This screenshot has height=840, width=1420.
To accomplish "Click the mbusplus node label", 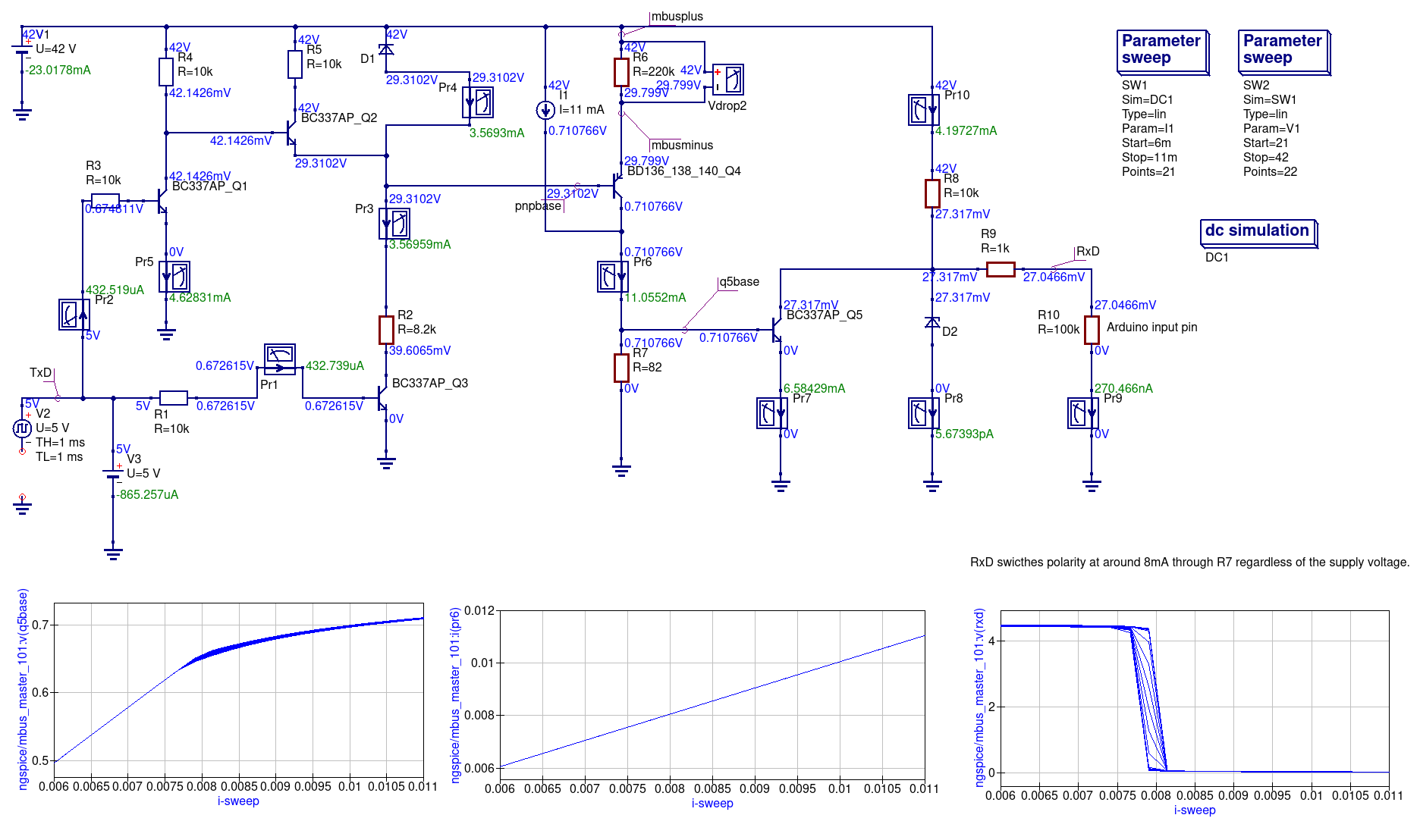I will 677,17.
